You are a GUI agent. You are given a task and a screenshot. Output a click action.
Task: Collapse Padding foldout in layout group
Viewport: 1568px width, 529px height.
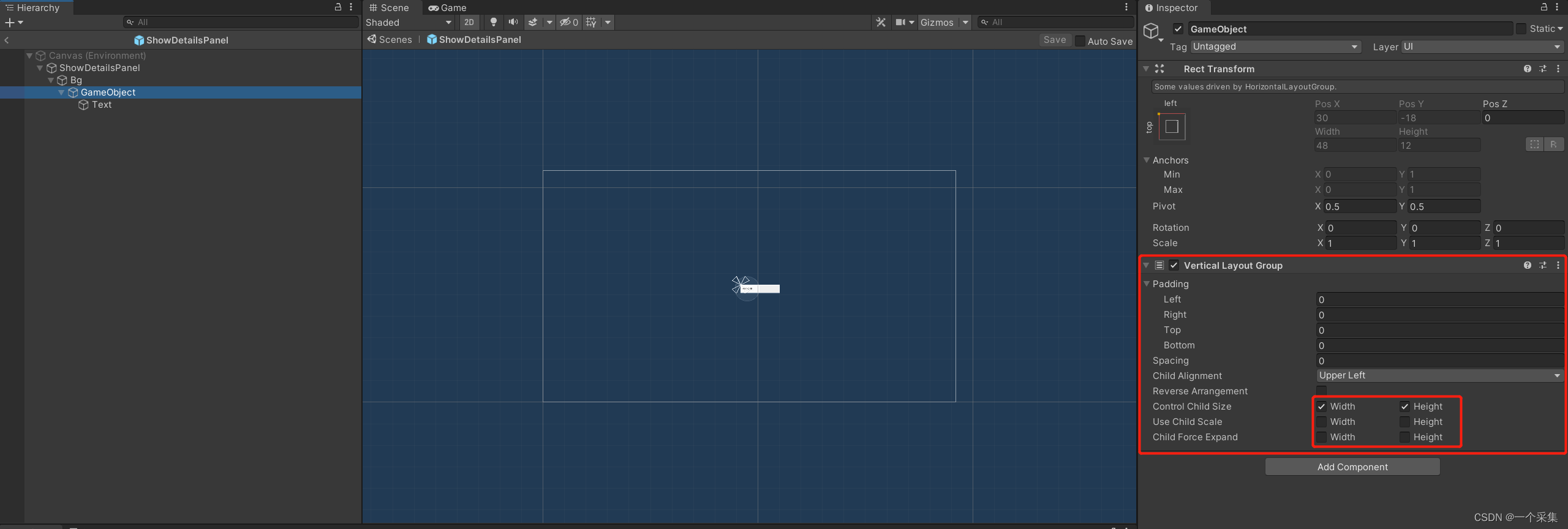(x=1147, y=283)
